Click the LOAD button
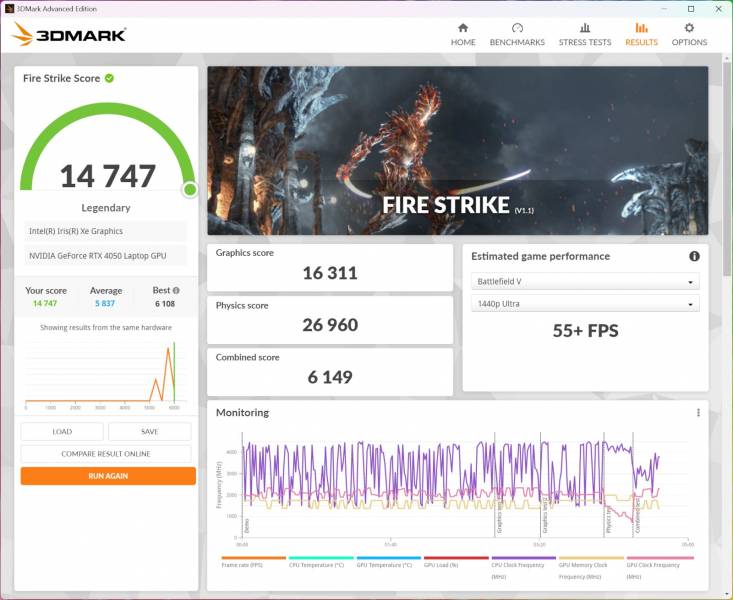Viewport: 733px width, 600px height. point(62,432)
